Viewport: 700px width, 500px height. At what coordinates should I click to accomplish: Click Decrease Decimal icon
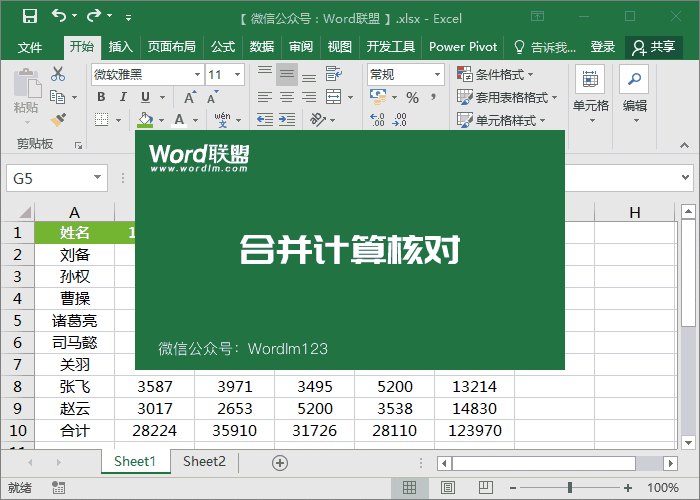click(400, 120)
